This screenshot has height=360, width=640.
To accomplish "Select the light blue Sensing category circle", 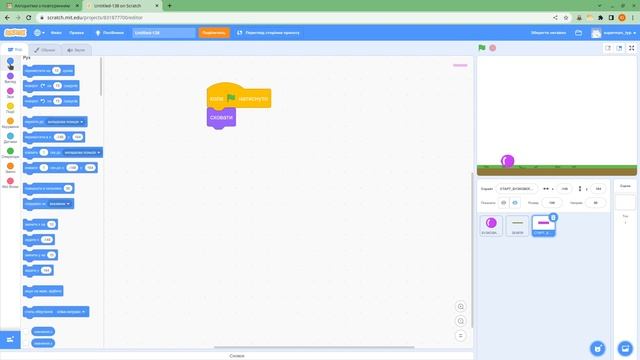I will click(x=10, y=136).
